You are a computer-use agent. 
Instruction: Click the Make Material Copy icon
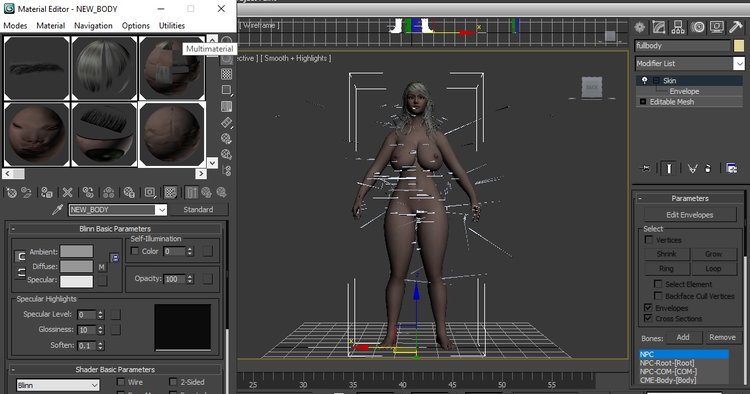point(88,193)
